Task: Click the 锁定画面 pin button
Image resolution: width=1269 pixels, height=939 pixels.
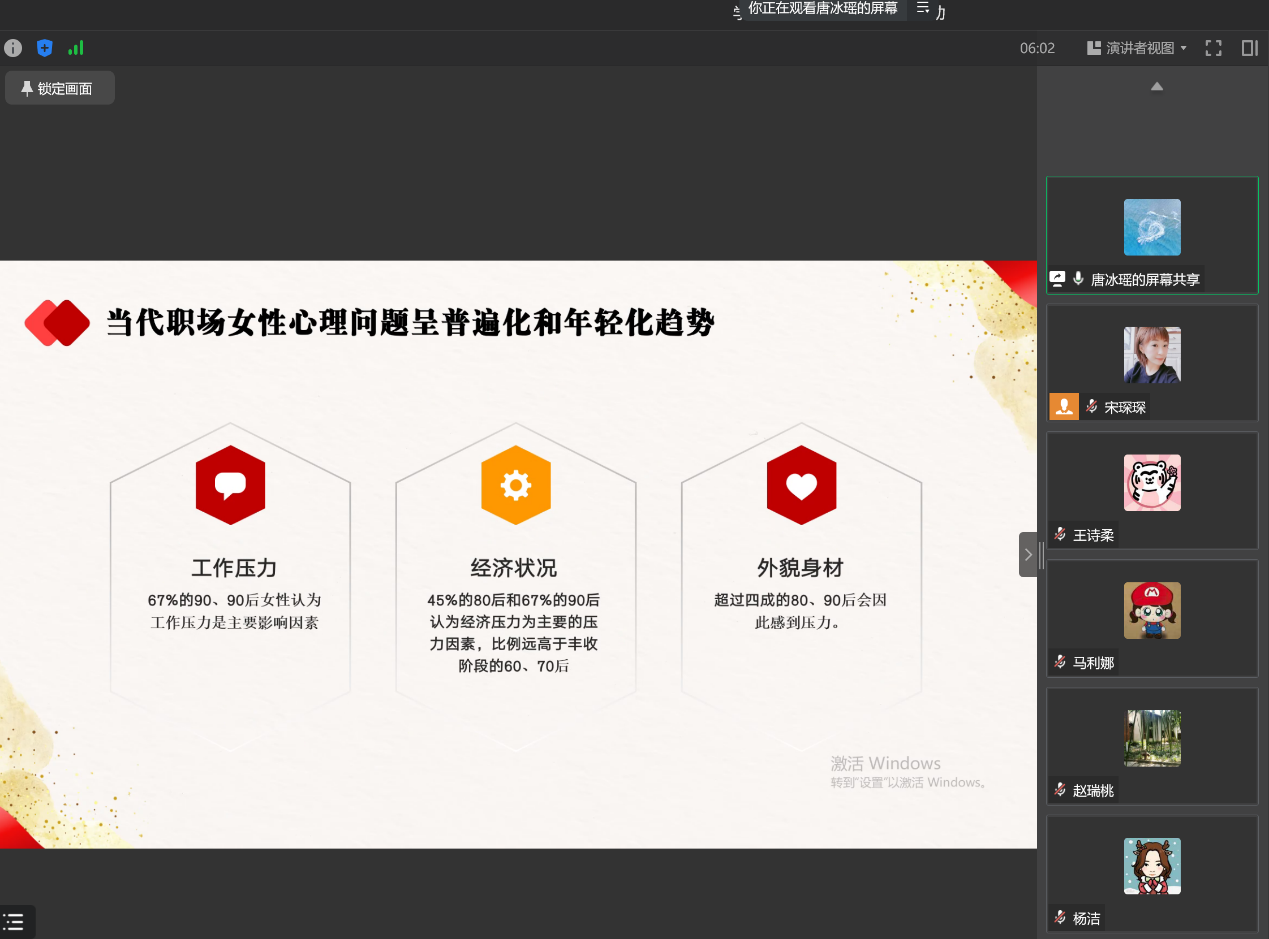Action: coord(59,89)
